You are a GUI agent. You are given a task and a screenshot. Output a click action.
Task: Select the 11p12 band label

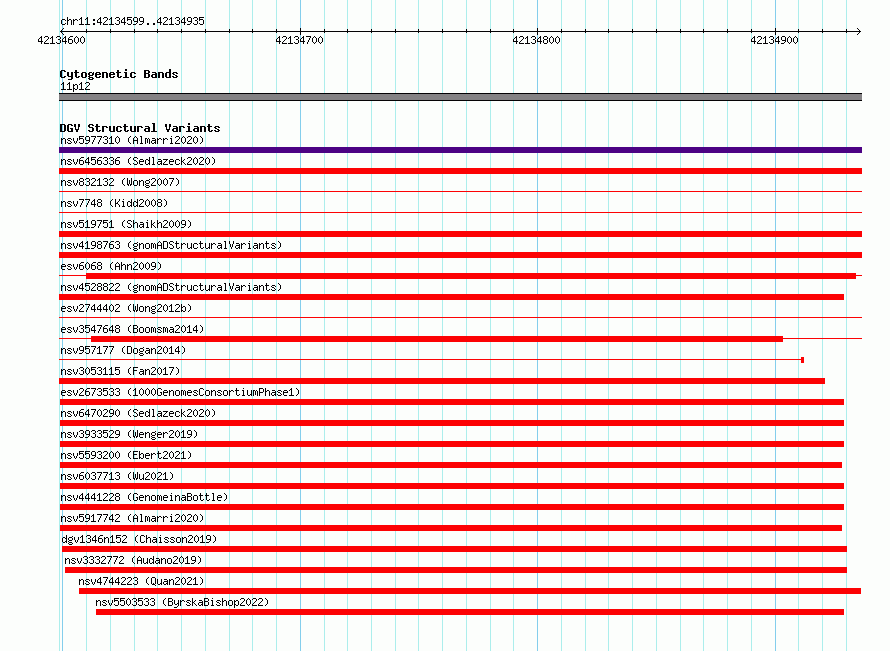click(75, 86)
